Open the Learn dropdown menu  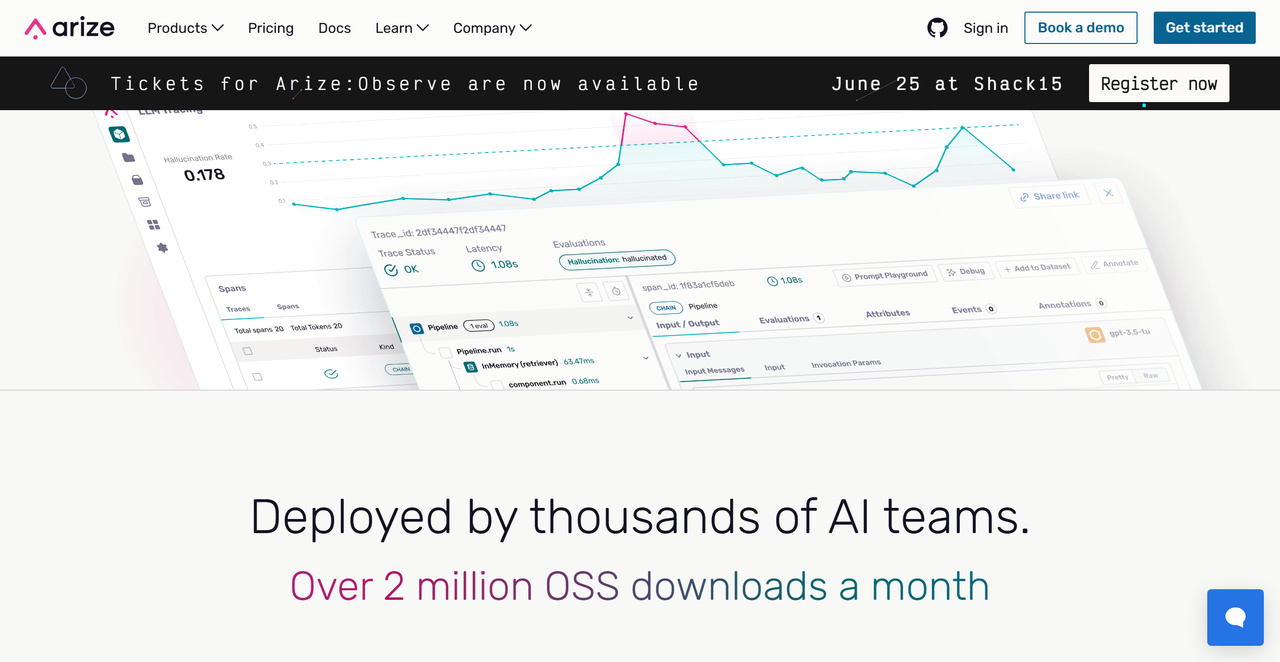[402, 28]
